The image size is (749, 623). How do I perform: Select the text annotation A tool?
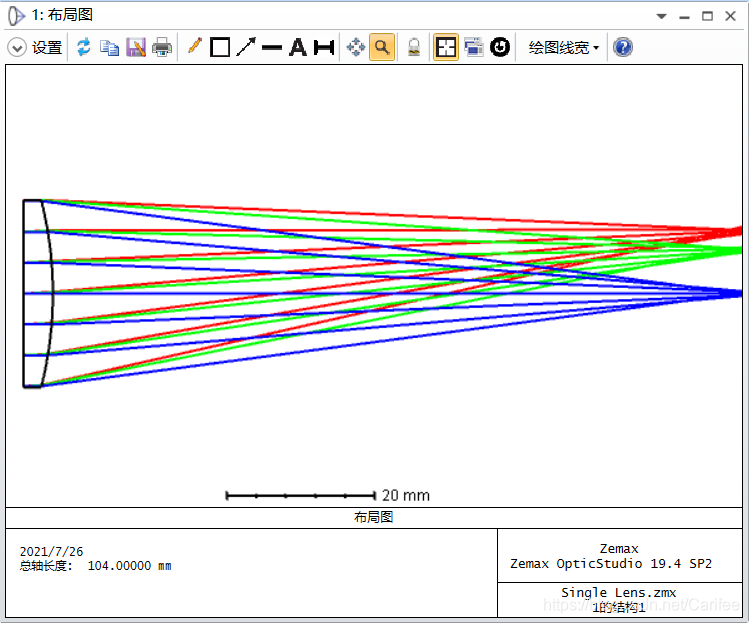point(298,47)
